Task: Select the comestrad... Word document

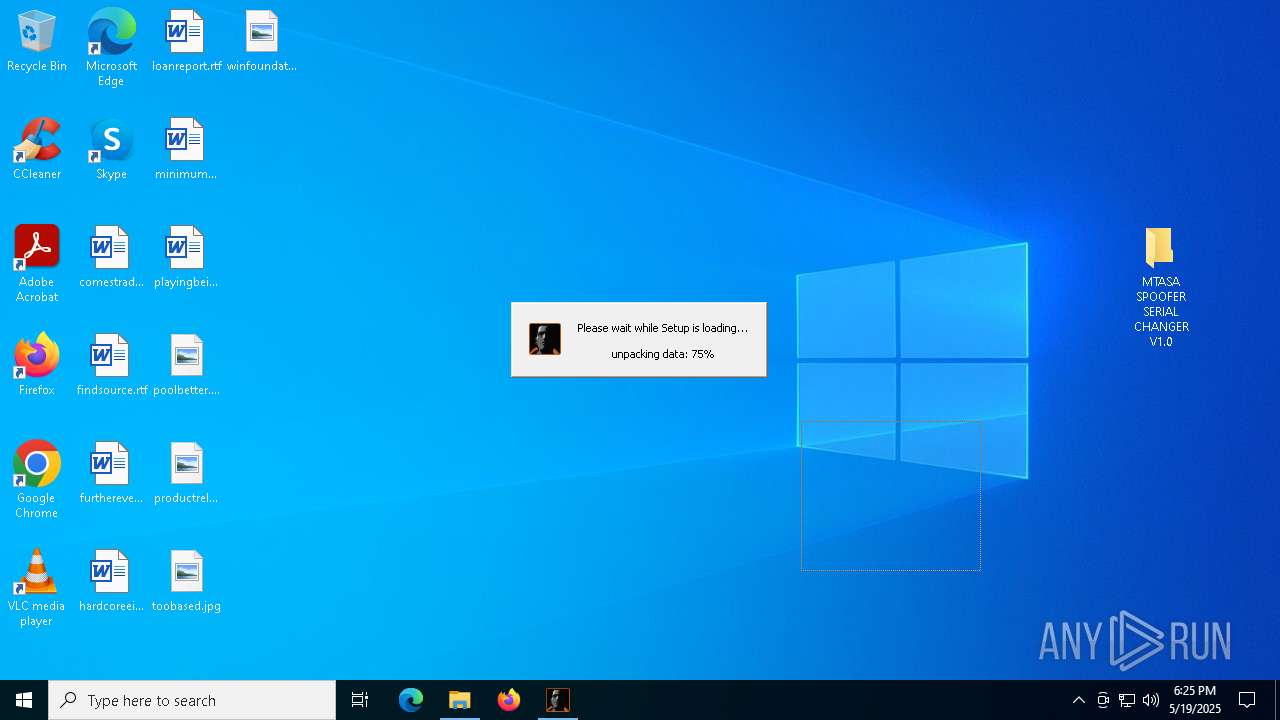Action: click(111, 257)
